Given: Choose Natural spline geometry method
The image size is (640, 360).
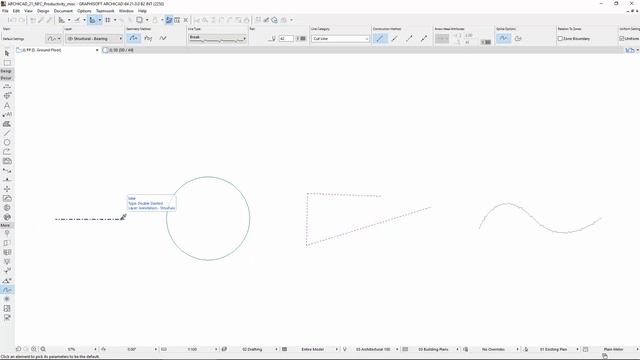Looking at the screenshot, I should 133,38.
